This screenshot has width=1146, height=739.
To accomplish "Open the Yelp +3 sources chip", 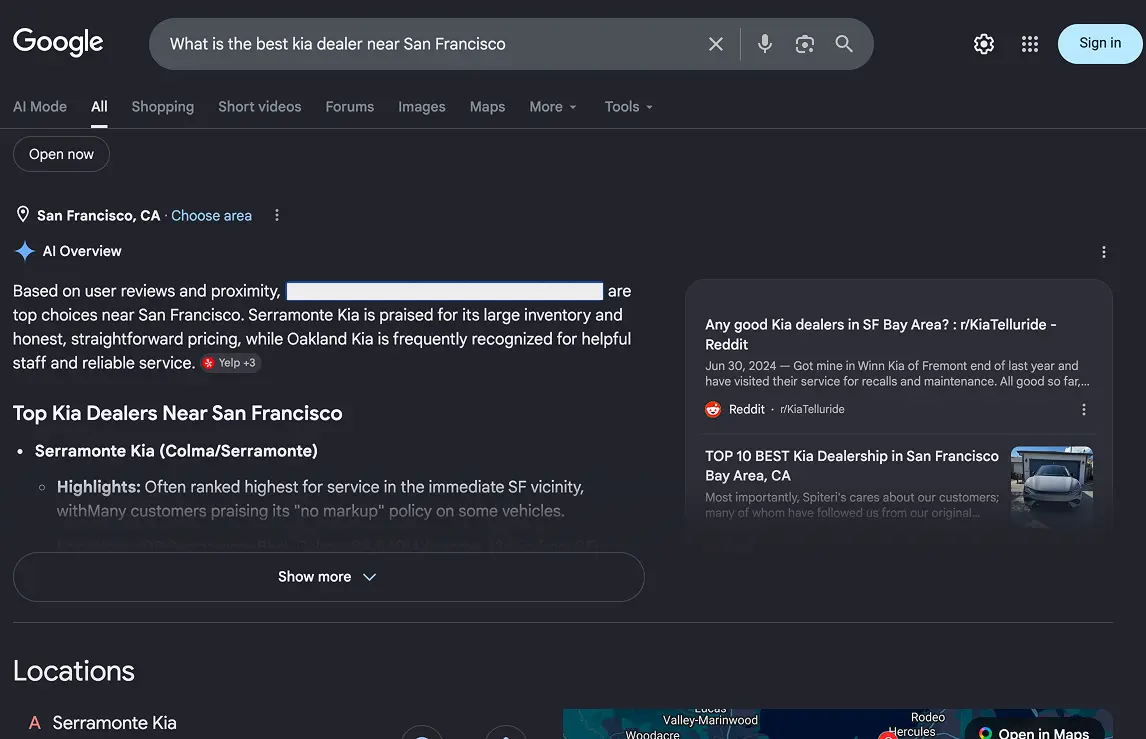I will click(230, 363).
